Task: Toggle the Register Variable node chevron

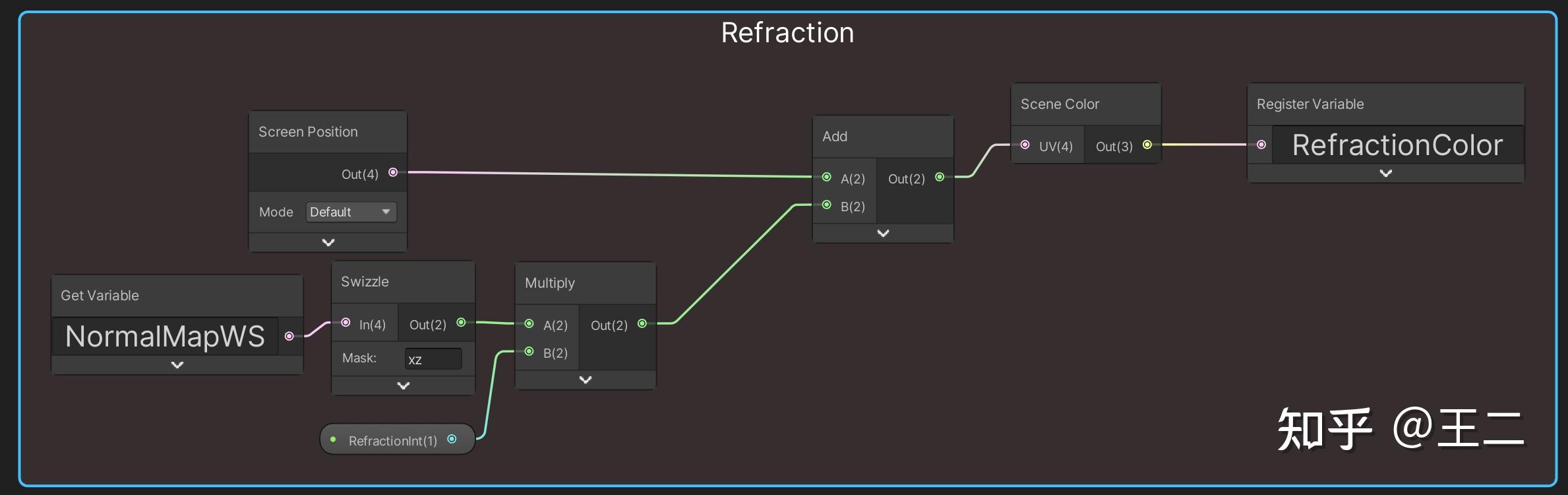Action: click(x=1386, y=173)
